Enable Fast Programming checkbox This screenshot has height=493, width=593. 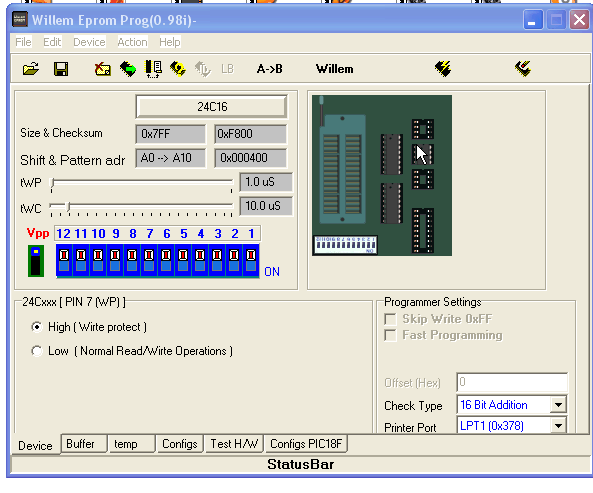click(390, 335)
